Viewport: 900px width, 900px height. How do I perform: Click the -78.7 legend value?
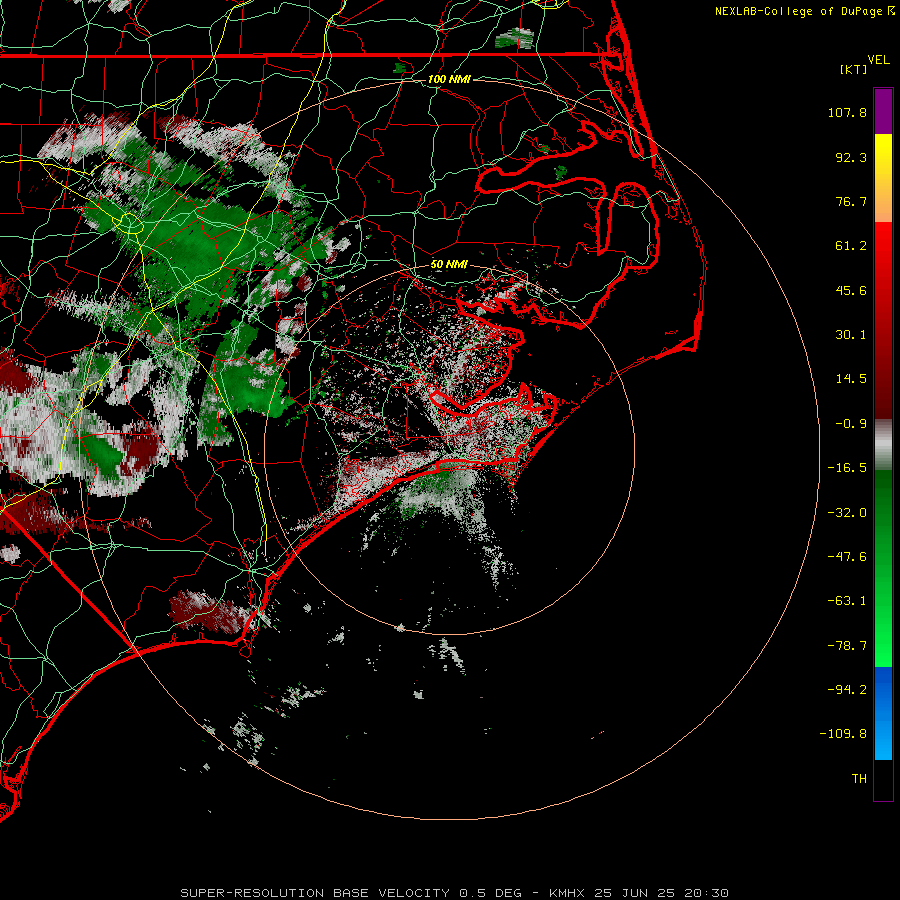point(847,646)
